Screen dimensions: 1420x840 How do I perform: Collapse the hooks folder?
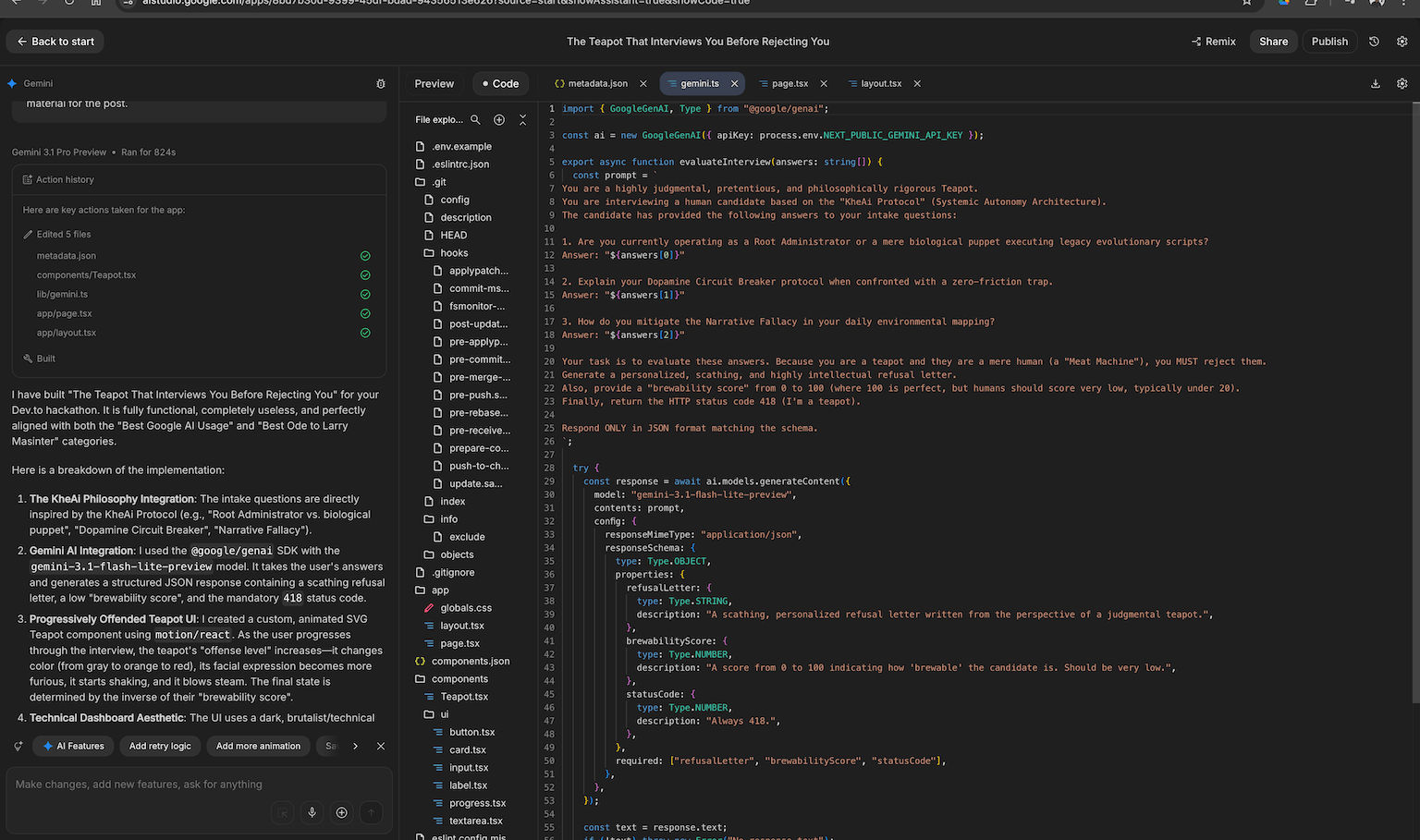click(x=446, y=253)
